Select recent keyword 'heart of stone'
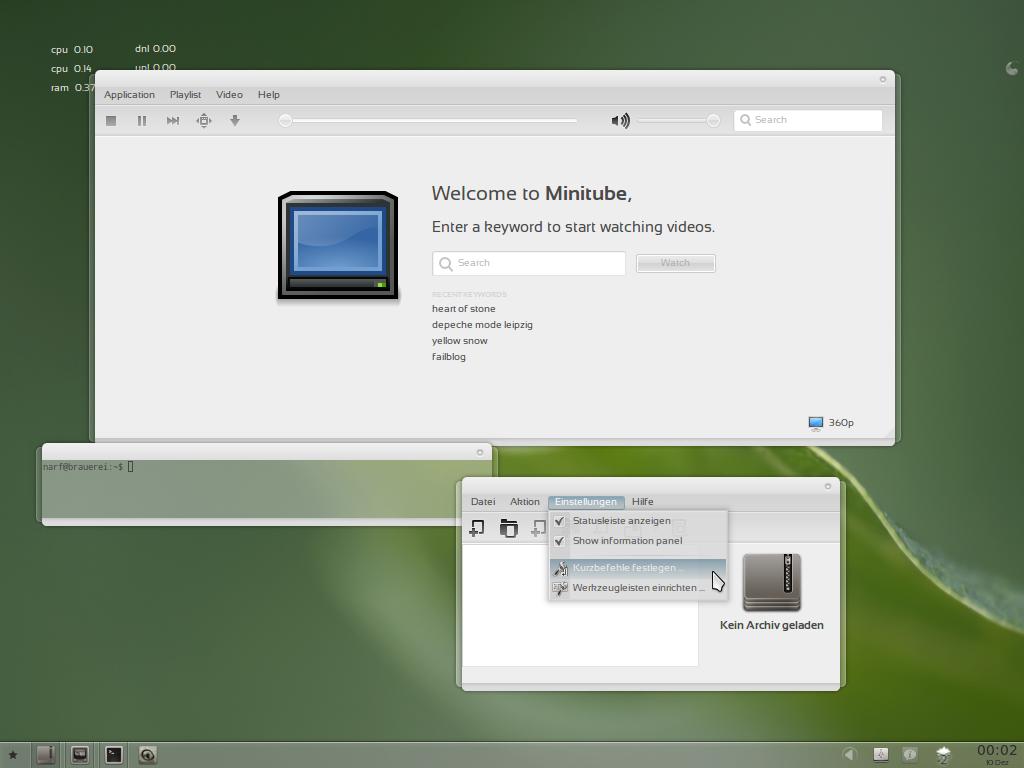The width and height of the screenshot is (1024, 768). pos(464,309)
